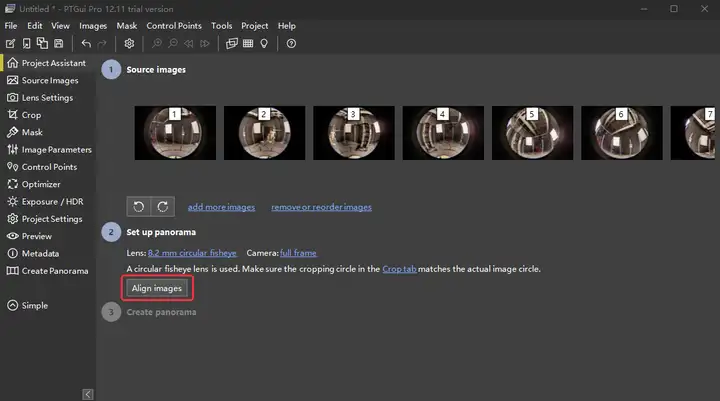
Task: Open the Create Panorama tab
Action: [x=48, y=271]
